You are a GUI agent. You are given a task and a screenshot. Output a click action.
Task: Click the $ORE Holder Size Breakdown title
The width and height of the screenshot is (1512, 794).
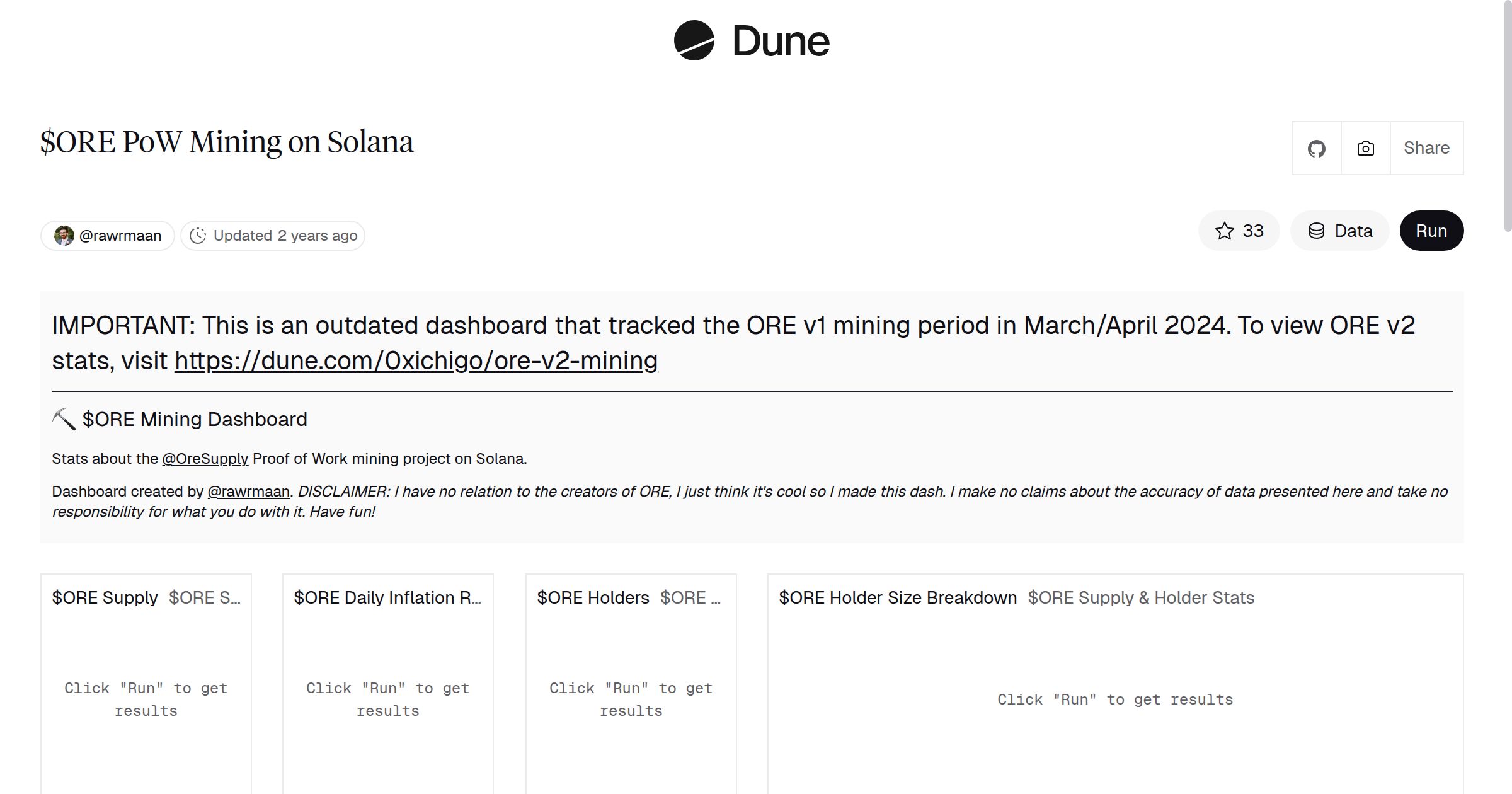pos(897,597)
